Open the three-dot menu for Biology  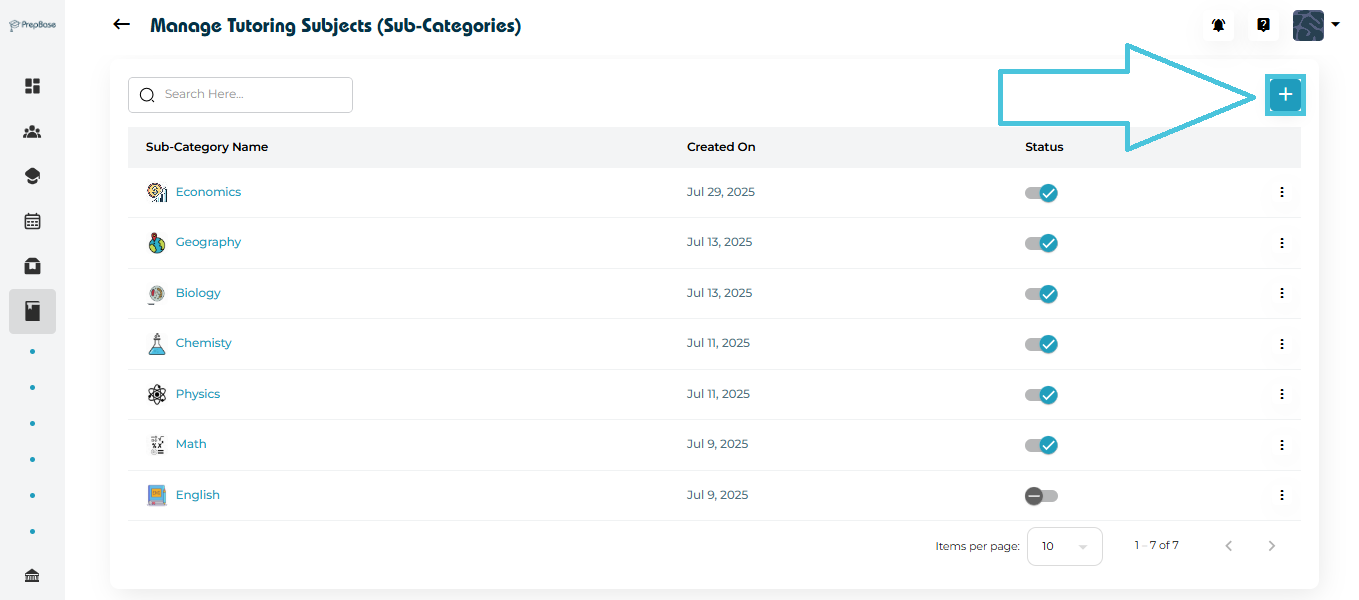pyautogui.click(x=1281, y=293)
